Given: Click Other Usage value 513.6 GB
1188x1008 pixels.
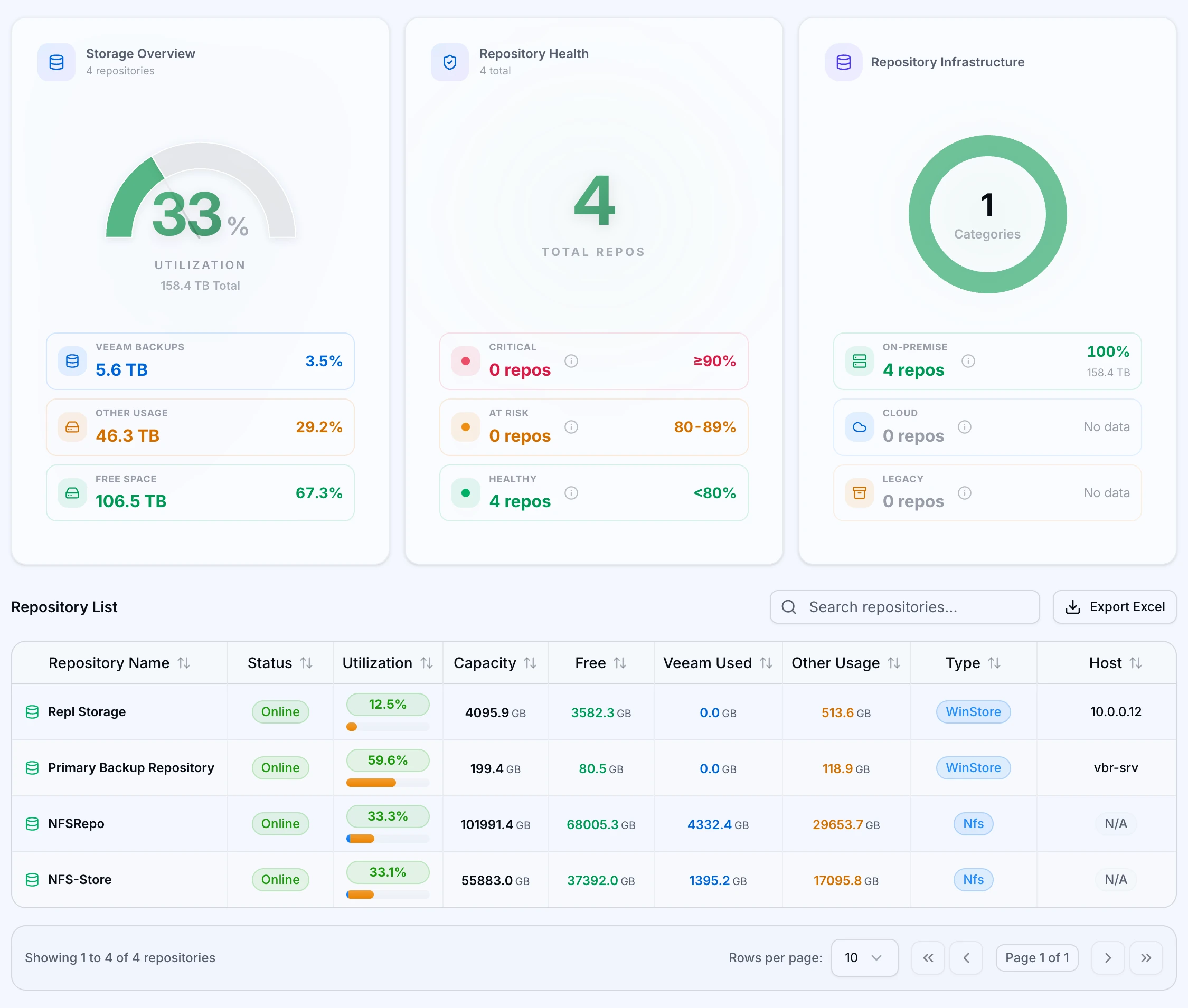Looking at the screenshot, I should pyautogui.click(x=846, y=712).
